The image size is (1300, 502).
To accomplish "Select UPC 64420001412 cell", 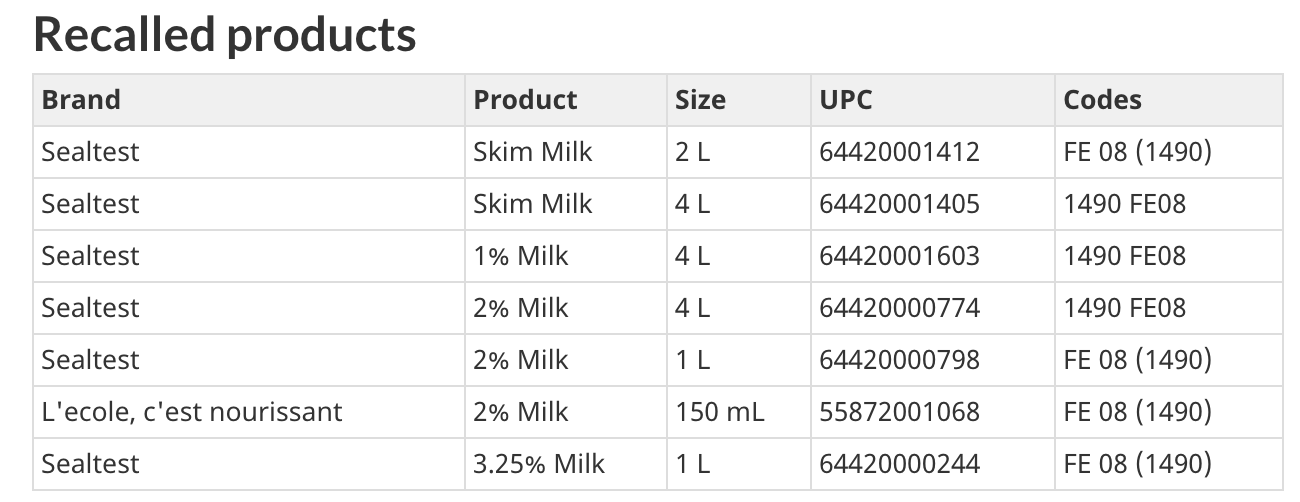I will pos(933,152).
